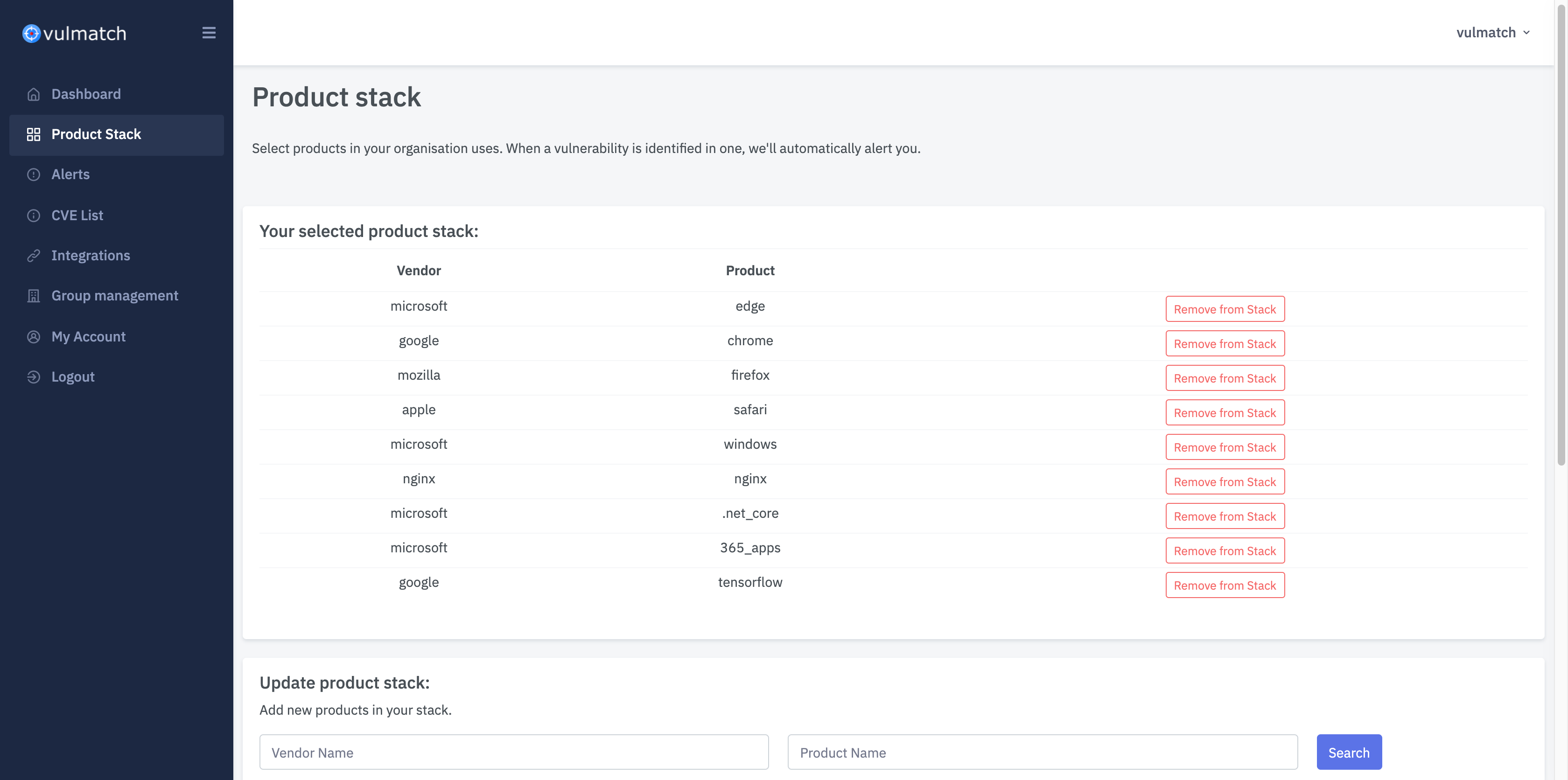1568x780 pixels.
Task: Click the Logout arrow icon
Action: [34, 376]
